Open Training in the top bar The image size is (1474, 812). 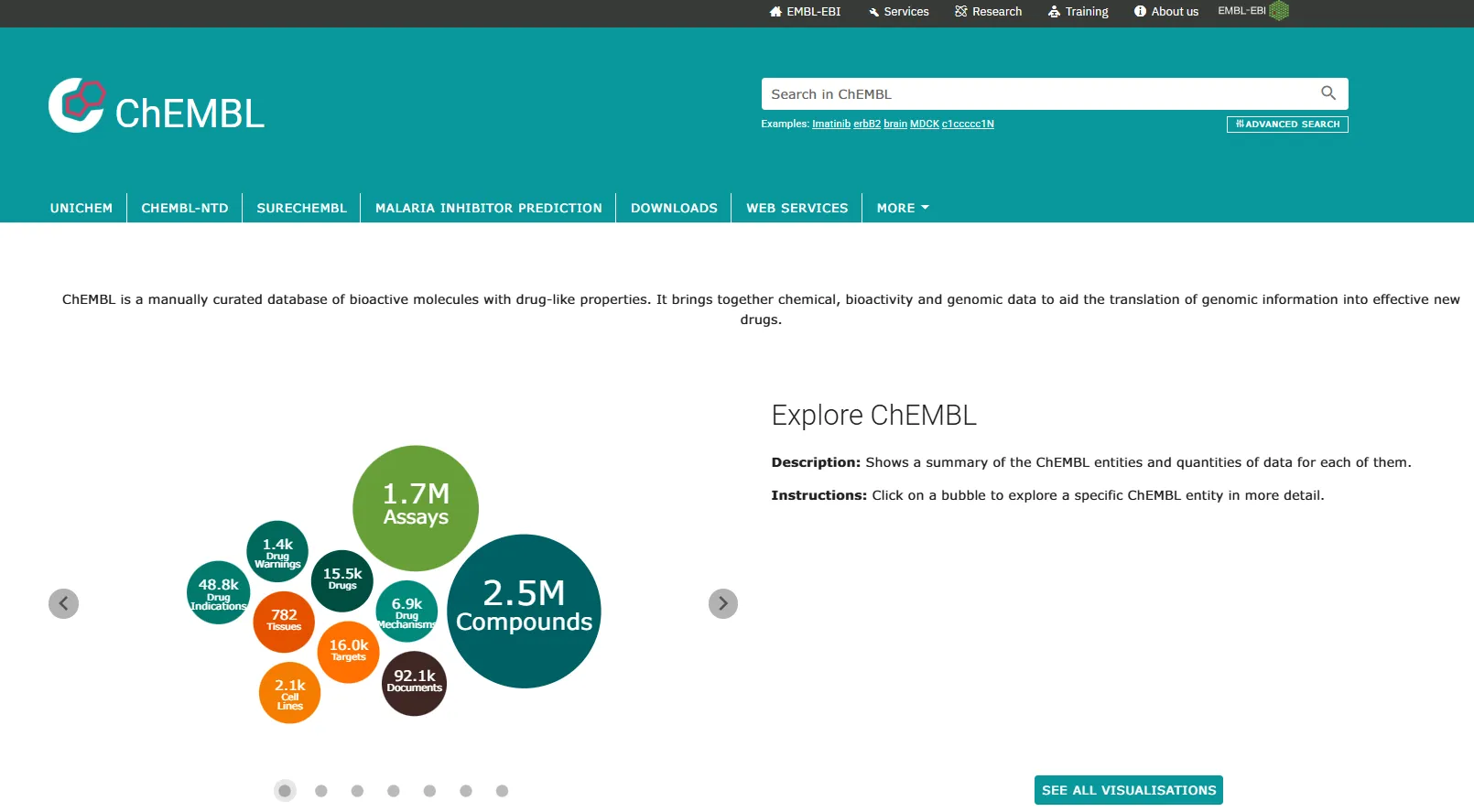[1078, 12]
